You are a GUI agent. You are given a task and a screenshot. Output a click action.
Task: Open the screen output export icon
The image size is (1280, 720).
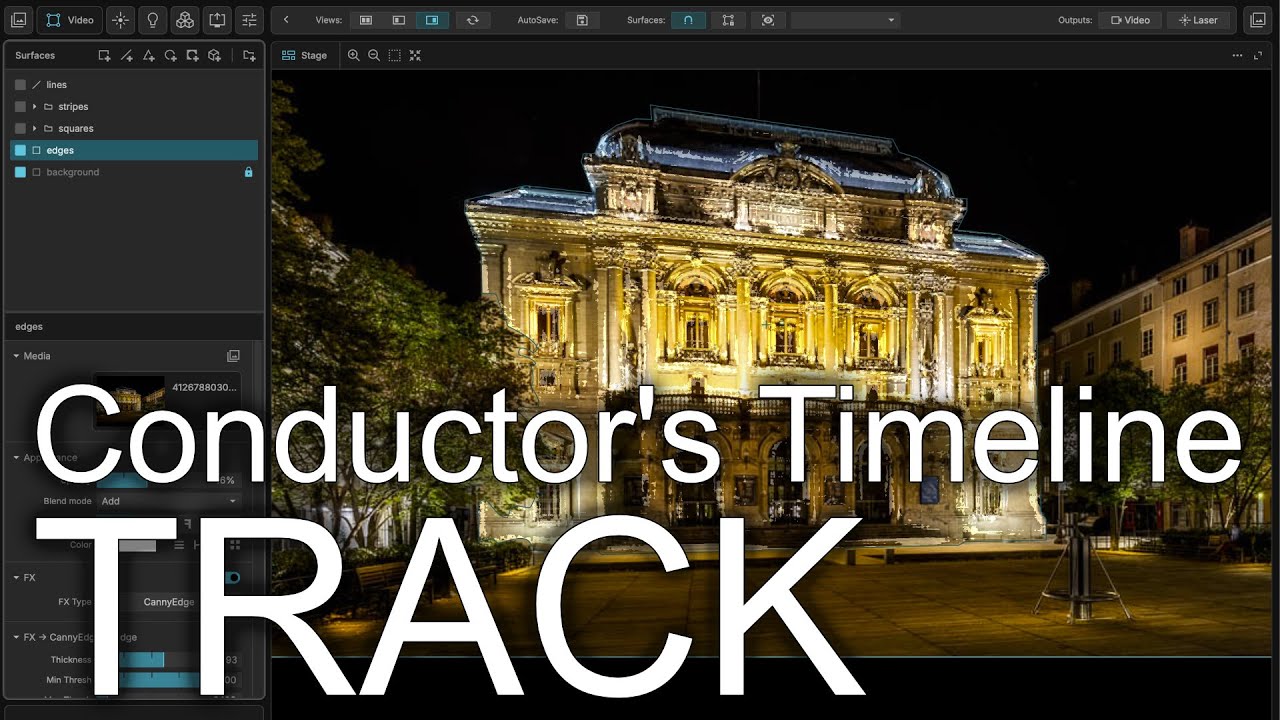217,20
